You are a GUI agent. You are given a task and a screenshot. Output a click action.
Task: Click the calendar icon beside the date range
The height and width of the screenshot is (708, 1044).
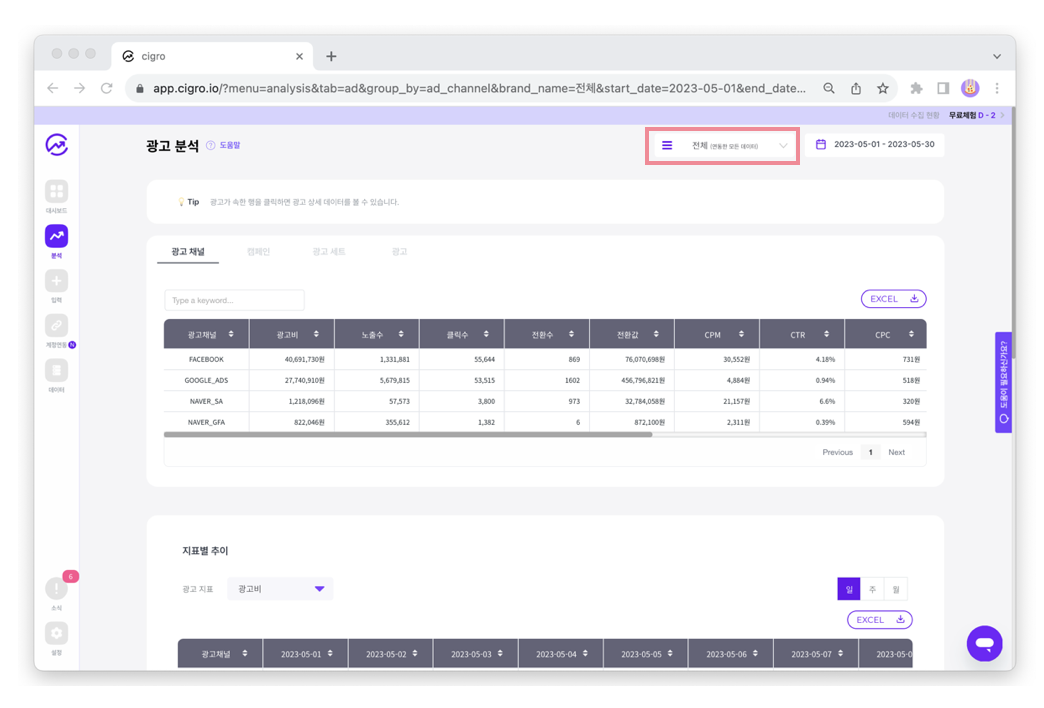821,145
